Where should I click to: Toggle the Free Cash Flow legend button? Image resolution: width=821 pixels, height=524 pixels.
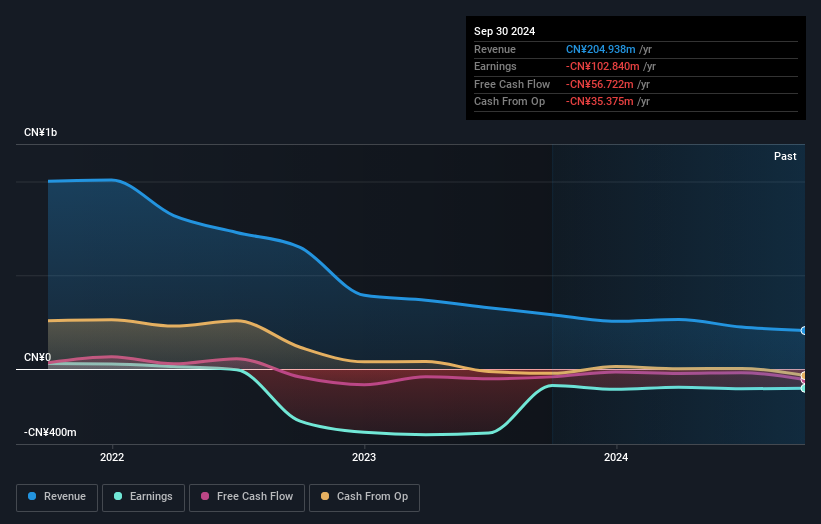(x=247, y=497)
